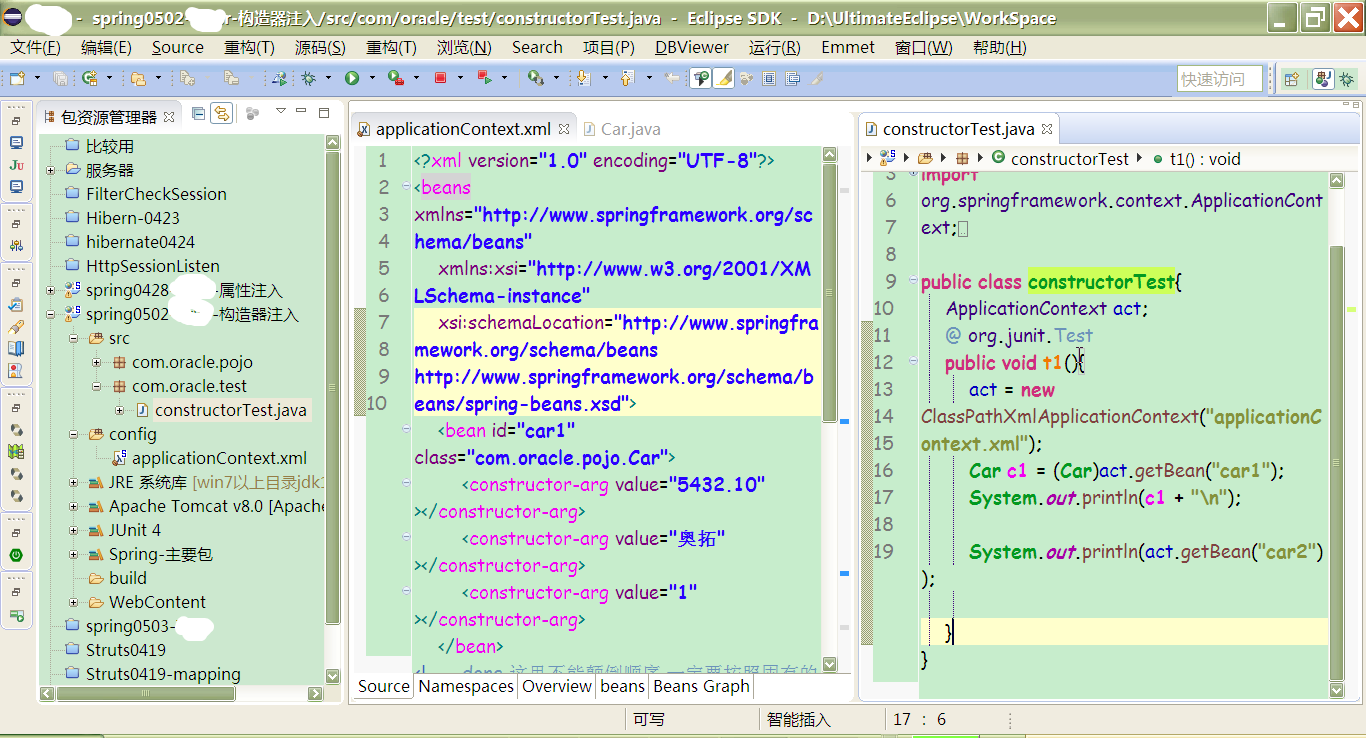Click 智能插入 status bar entry

click(x=799, y=719)
